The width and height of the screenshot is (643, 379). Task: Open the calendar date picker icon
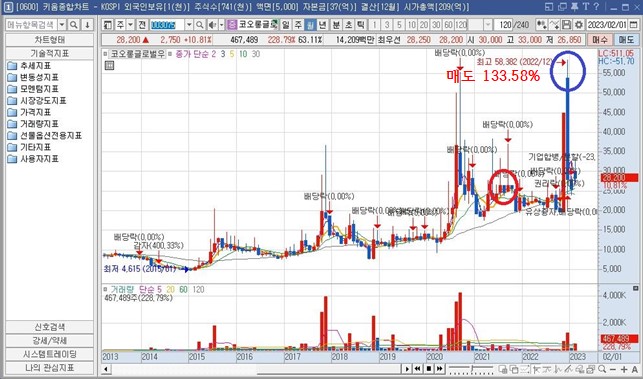[634, 25]
